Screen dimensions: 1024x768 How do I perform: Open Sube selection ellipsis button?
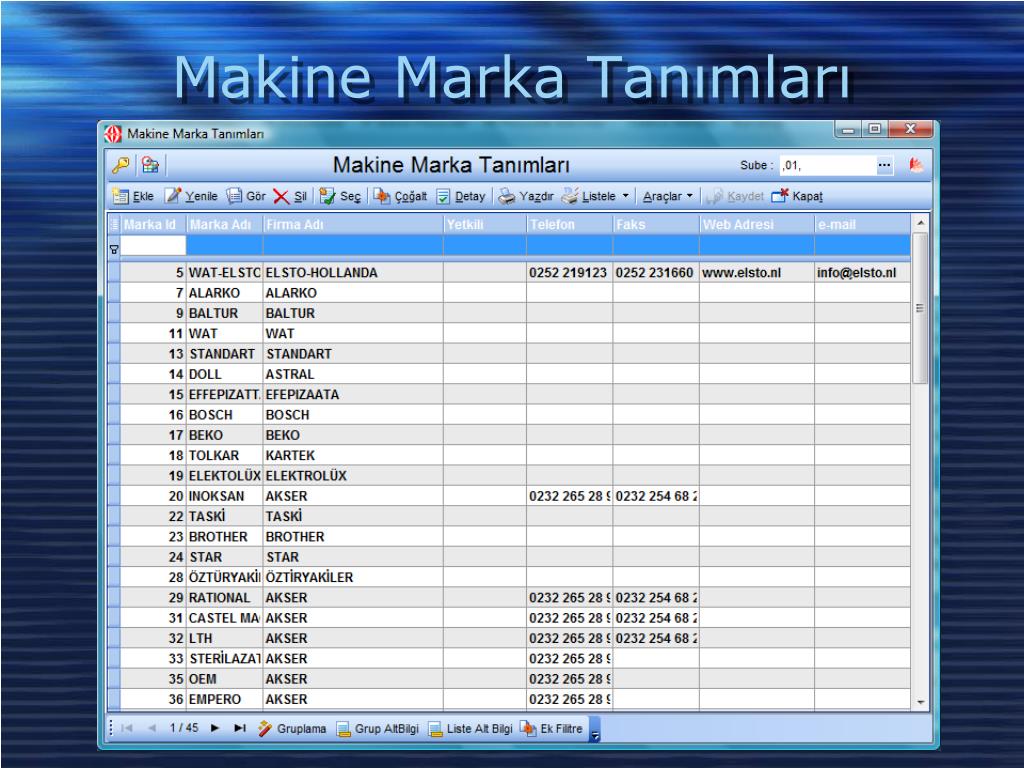tap(884, 165)
